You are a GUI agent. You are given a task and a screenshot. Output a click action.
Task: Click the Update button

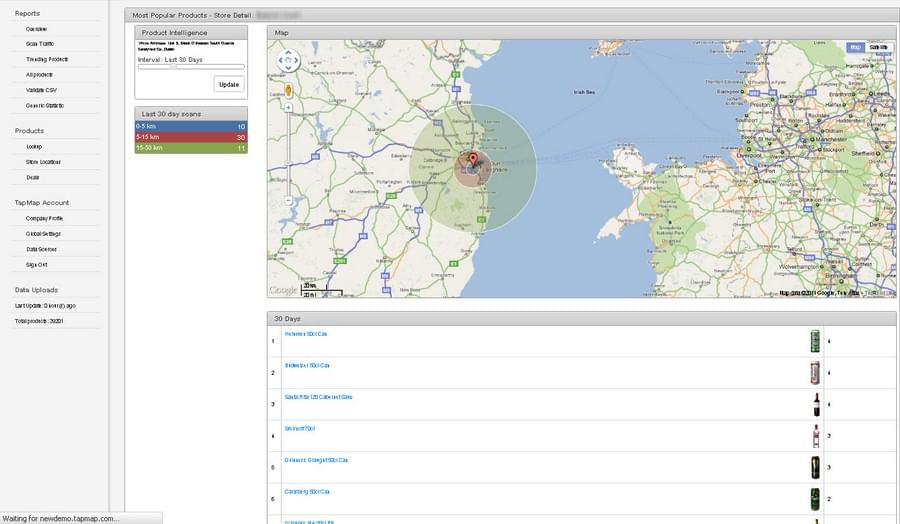pos(229,84)
